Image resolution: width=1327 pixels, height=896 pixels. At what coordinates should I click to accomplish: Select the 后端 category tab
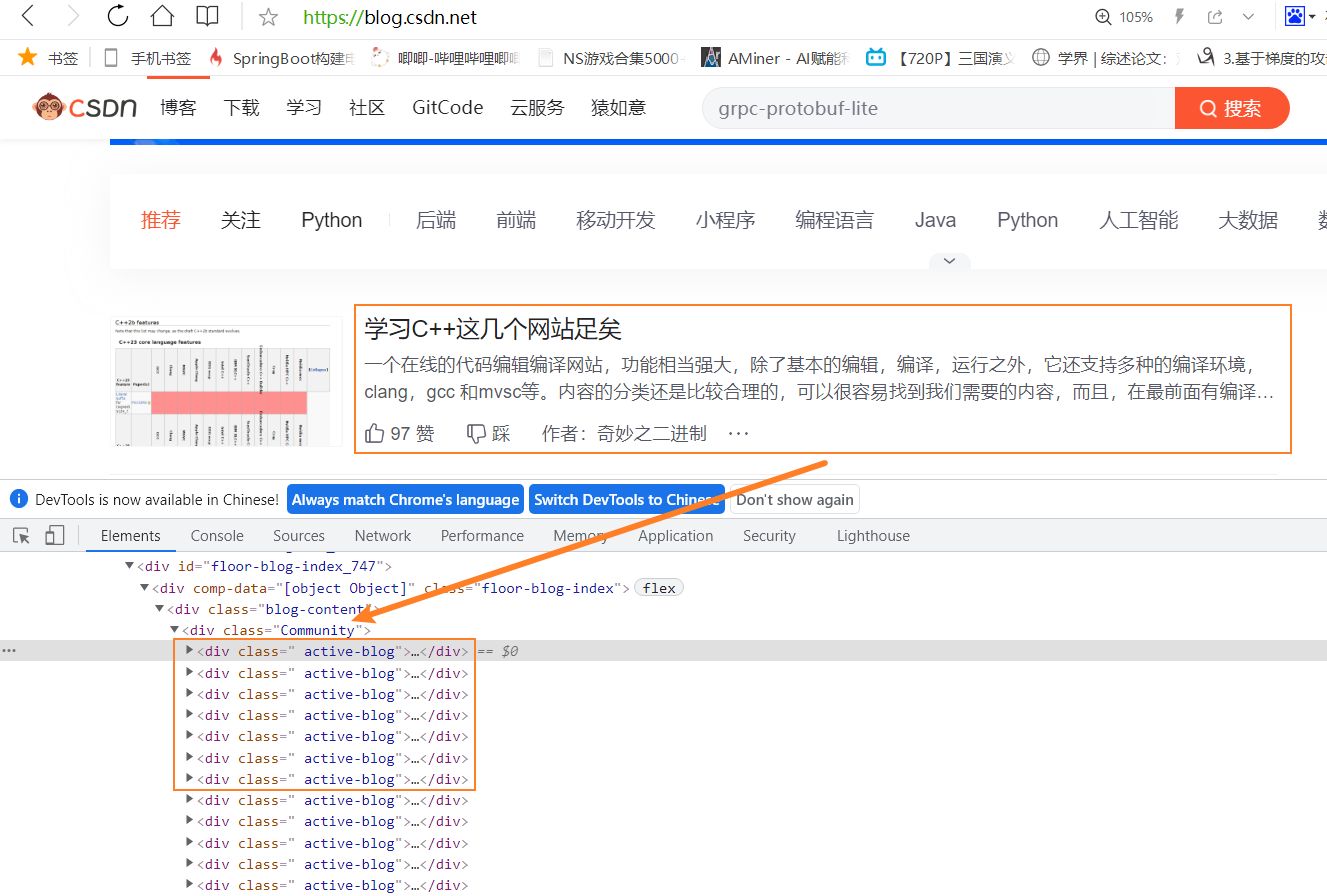436,220
